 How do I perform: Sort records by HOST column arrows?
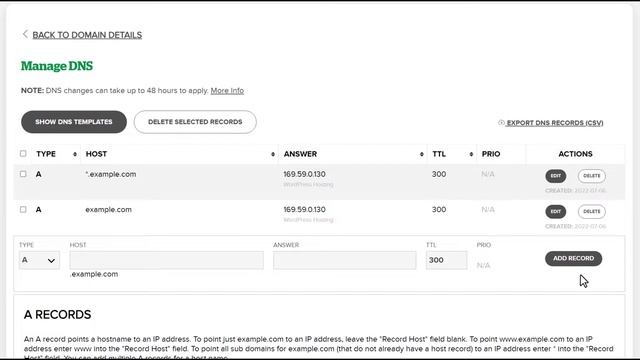(x=273, y=154)
